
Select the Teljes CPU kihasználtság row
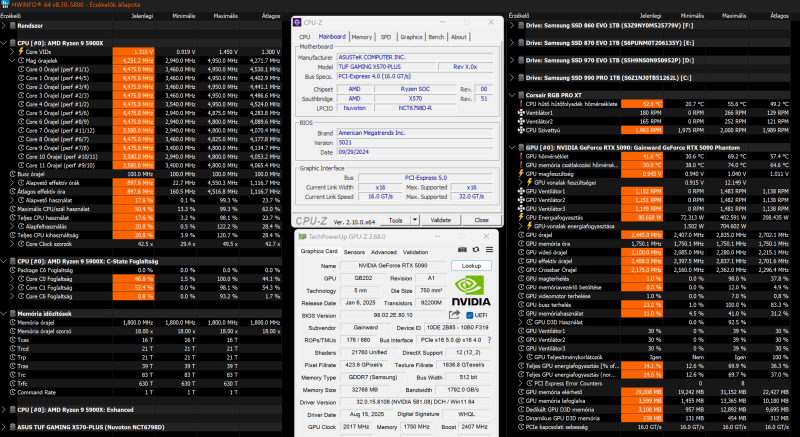(141, 235)
